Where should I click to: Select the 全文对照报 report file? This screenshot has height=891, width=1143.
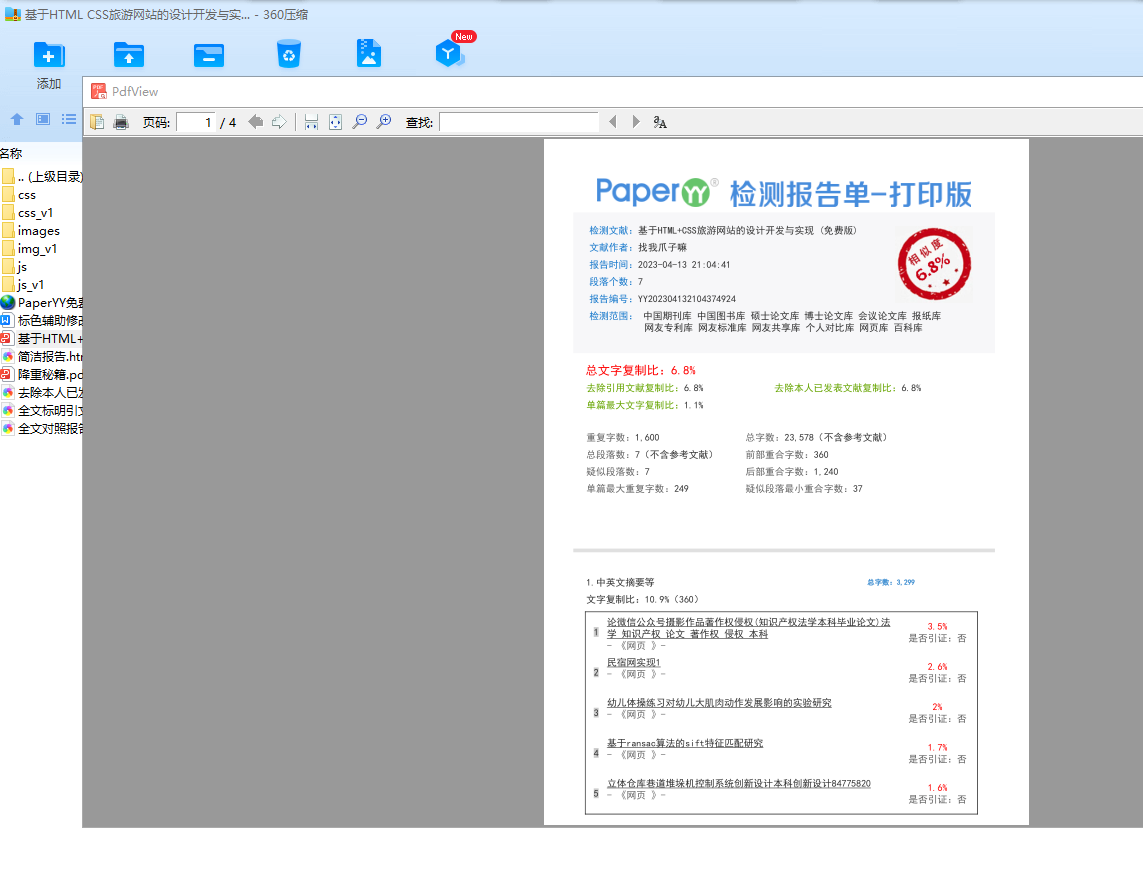click(42, 429)
